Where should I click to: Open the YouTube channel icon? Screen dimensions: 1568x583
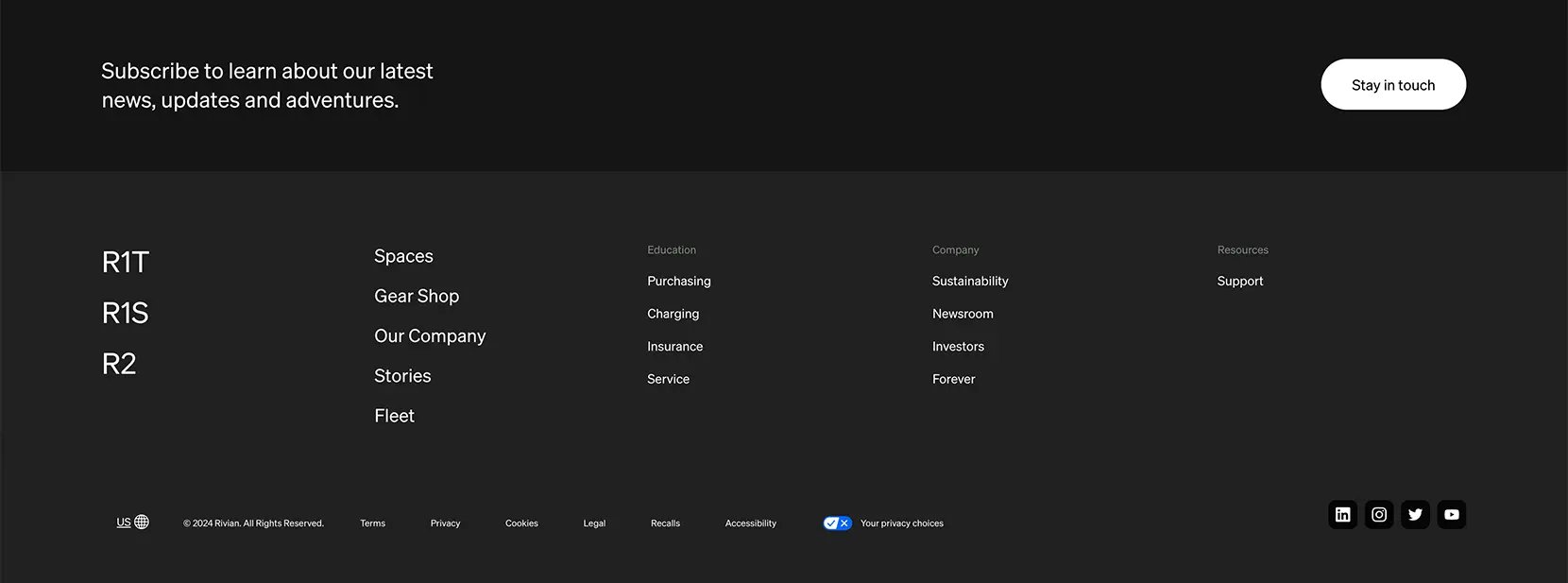pos(1452,515)
